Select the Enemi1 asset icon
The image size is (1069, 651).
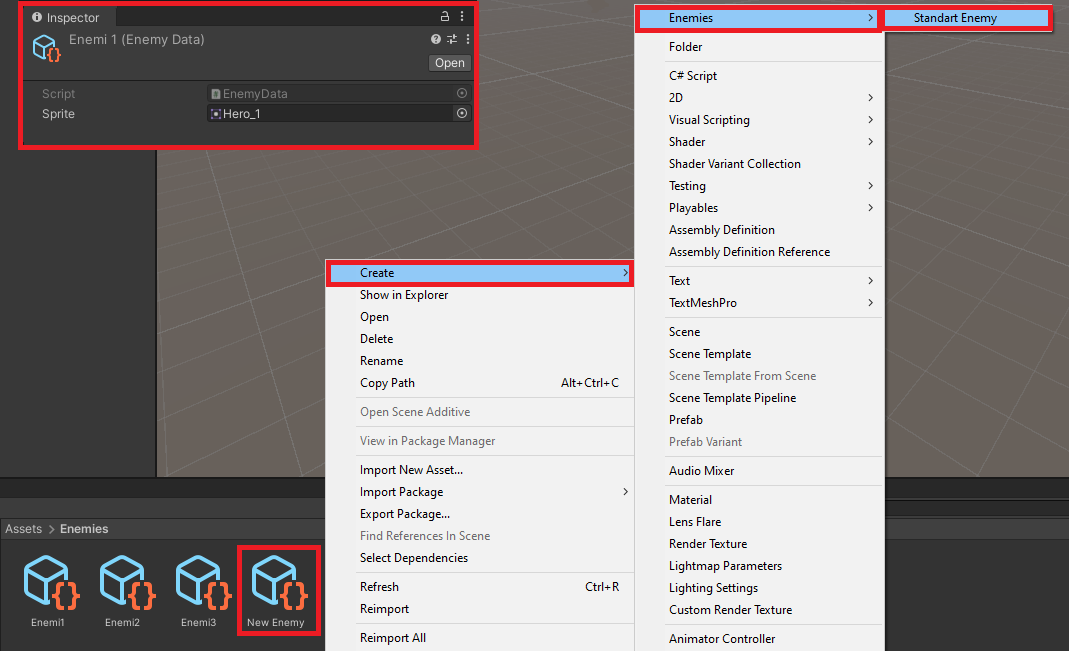click(49, 584)
